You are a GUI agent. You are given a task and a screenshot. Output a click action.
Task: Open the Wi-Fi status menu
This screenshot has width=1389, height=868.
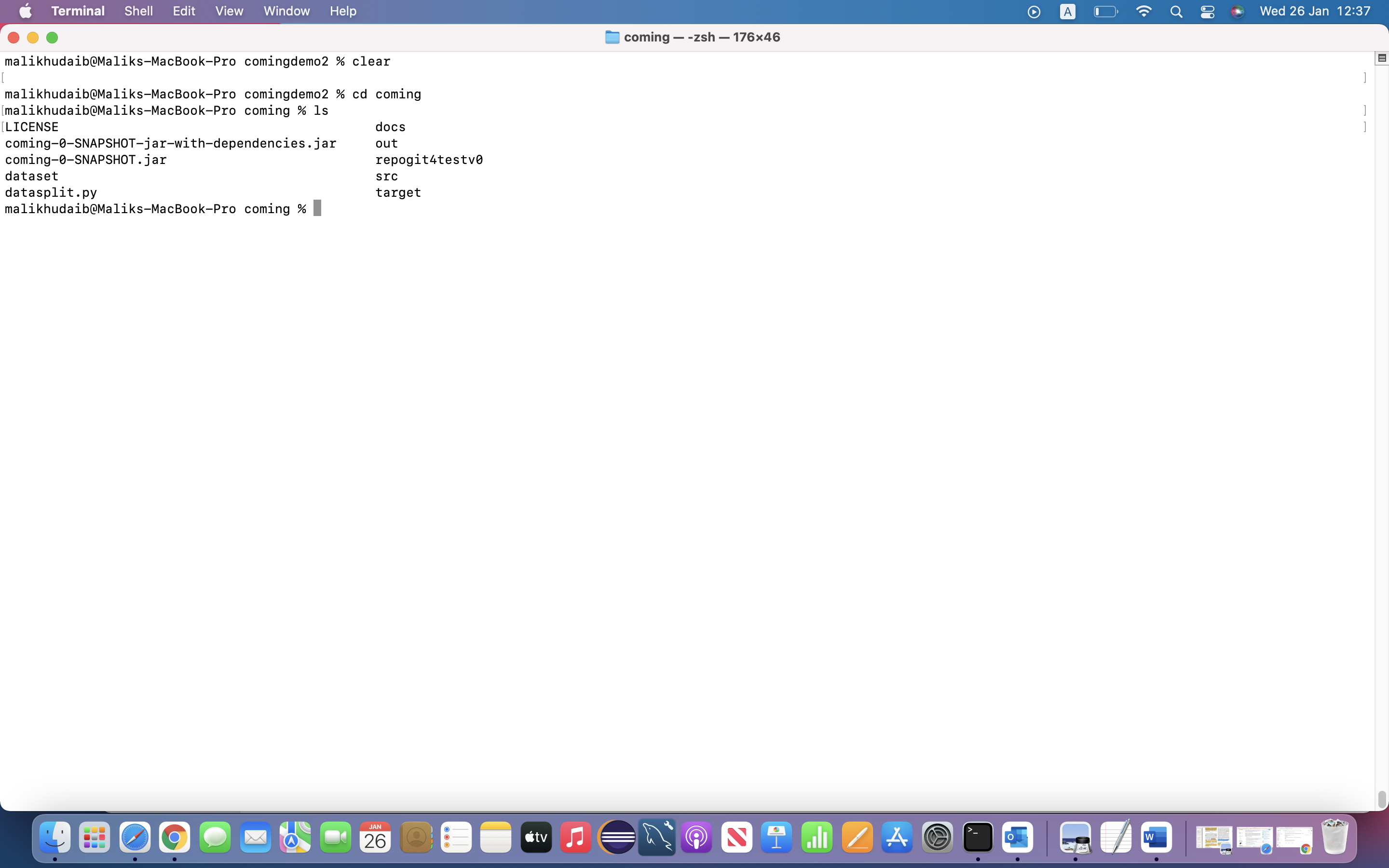click(x=1144, y=11)
